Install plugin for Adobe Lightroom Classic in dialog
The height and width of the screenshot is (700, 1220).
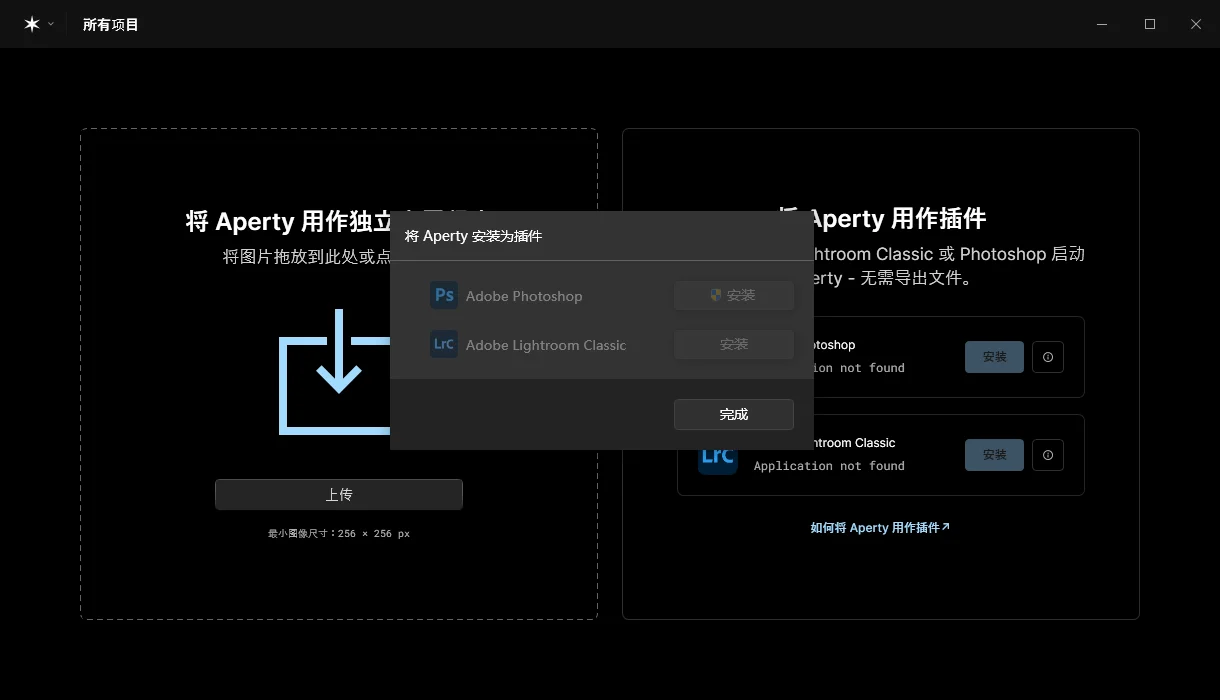734,344
